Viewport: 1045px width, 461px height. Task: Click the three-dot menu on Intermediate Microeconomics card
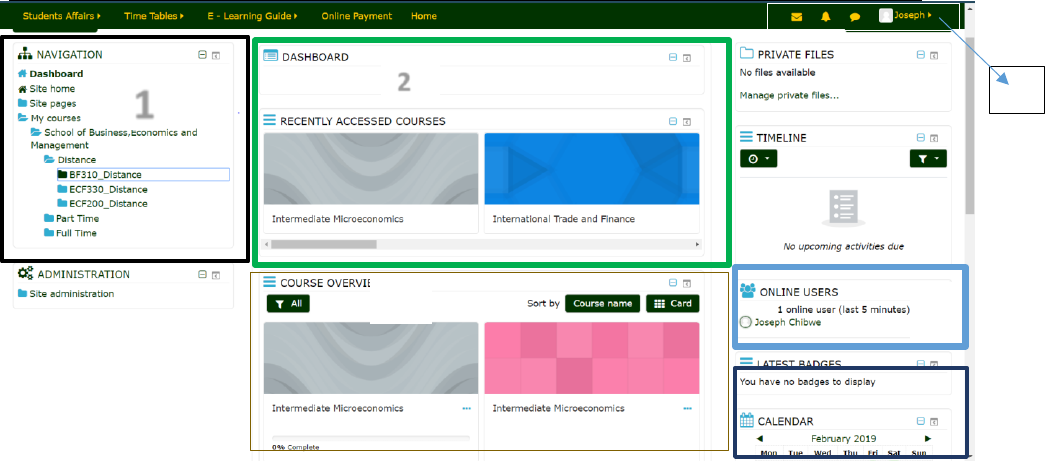click(x=466, y=409)
